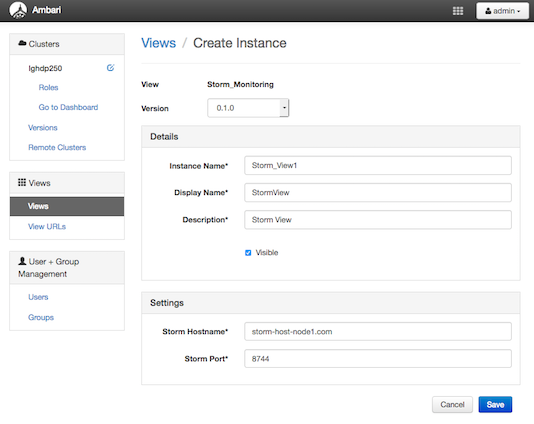Click the Views grid icon in sidebar
This screenshot has height=424, width=534.
click(x=22, y=183)
